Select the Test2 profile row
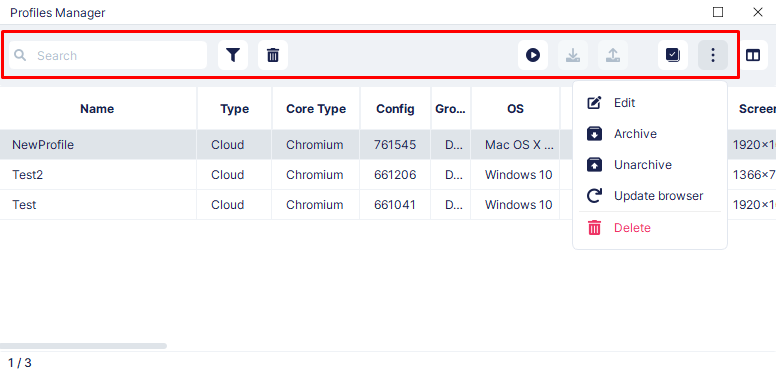 pyautogui.click(x=388, y=175)
